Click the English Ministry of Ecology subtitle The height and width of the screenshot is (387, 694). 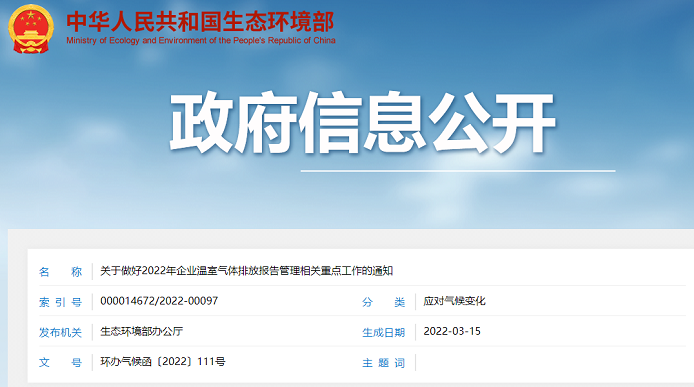201,40
